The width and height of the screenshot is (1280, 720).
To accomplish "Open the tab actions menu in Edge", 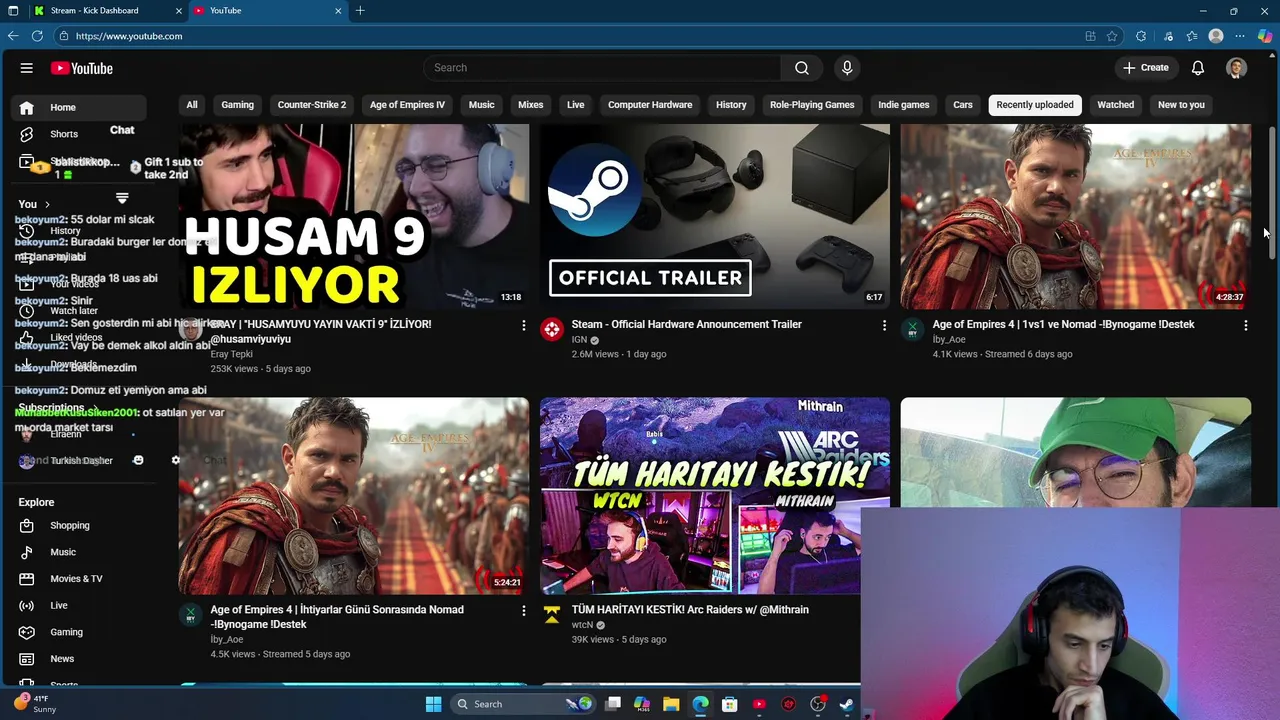I will (13, 10).
